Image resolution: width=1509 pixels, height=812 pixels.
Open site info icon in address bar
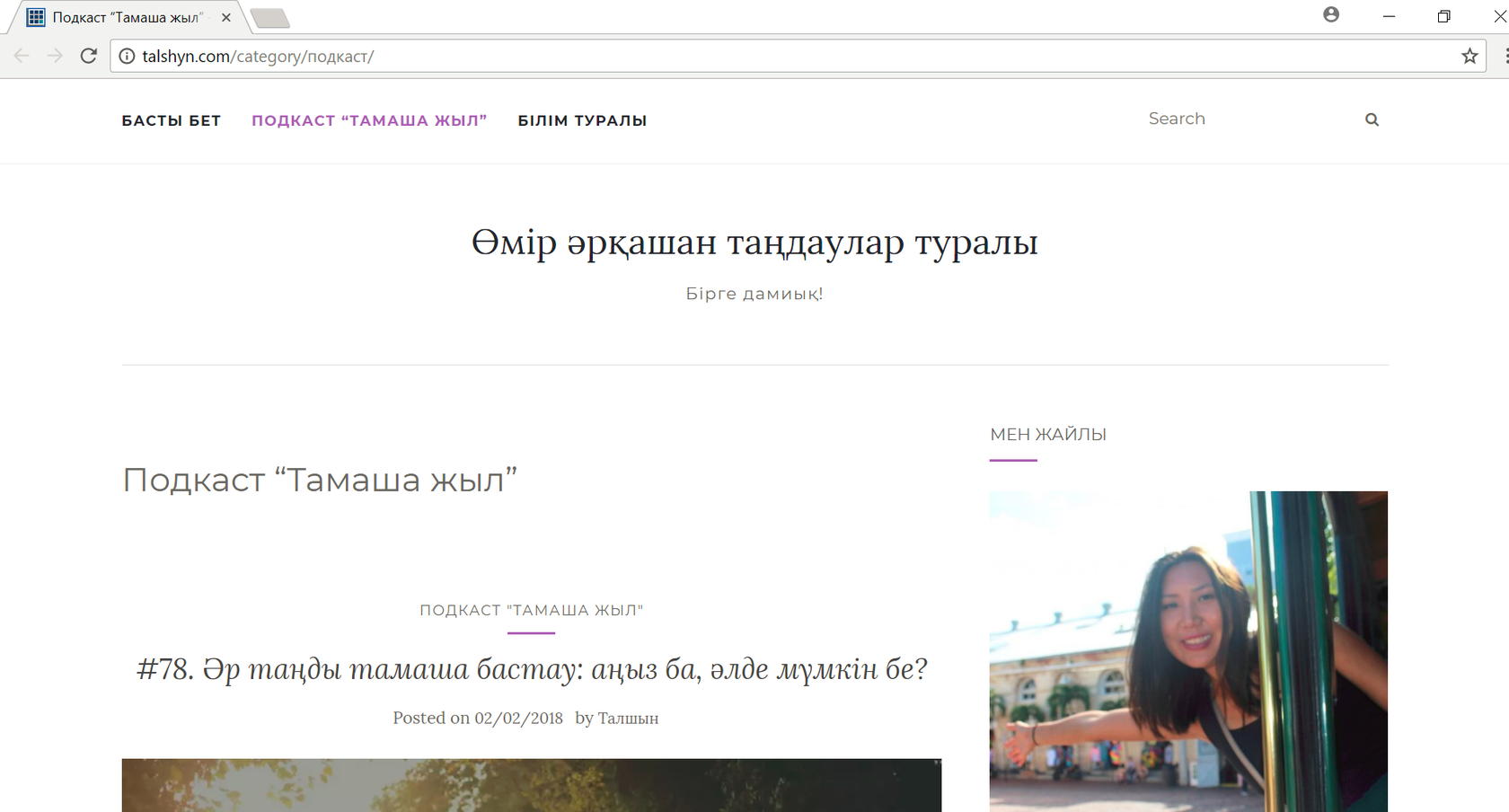point(128,56)
